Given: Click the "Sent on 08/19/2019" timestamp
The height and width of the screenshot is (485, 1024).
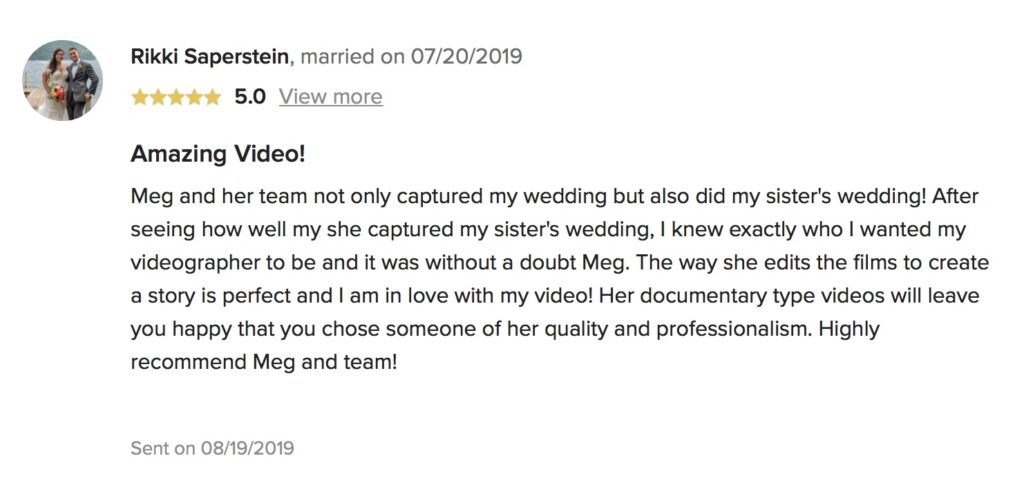Looking at the screenshot, I should (212, 448).
